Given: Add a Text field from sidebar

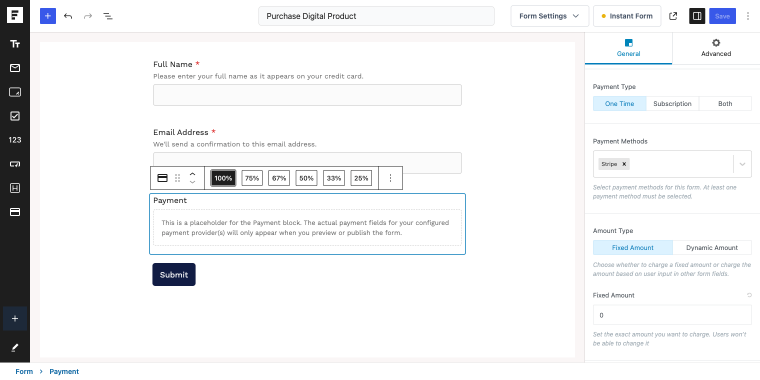Looking at the screenshot, I should click(x=15, y=44).
